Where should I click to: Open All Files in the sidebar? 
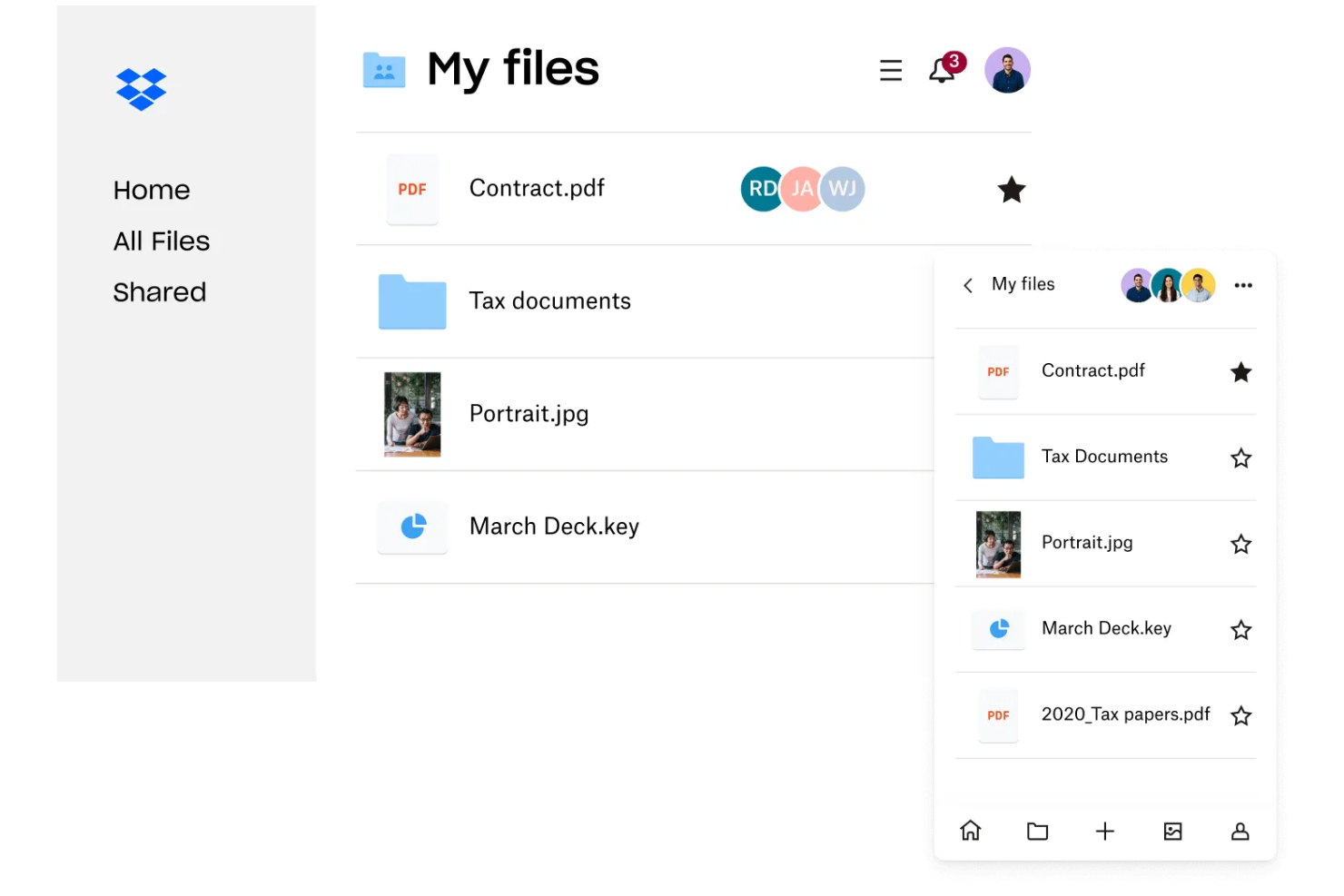click(162, 241)
